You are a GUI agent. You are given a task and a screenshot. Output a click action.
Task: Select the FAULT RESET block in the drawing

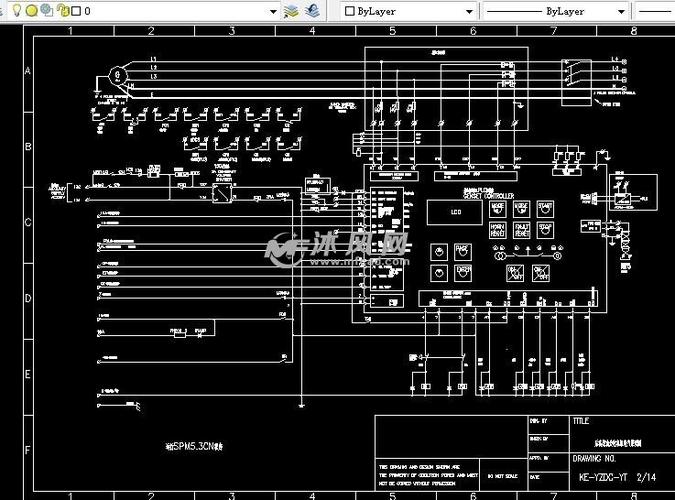(x=521, y=230)
